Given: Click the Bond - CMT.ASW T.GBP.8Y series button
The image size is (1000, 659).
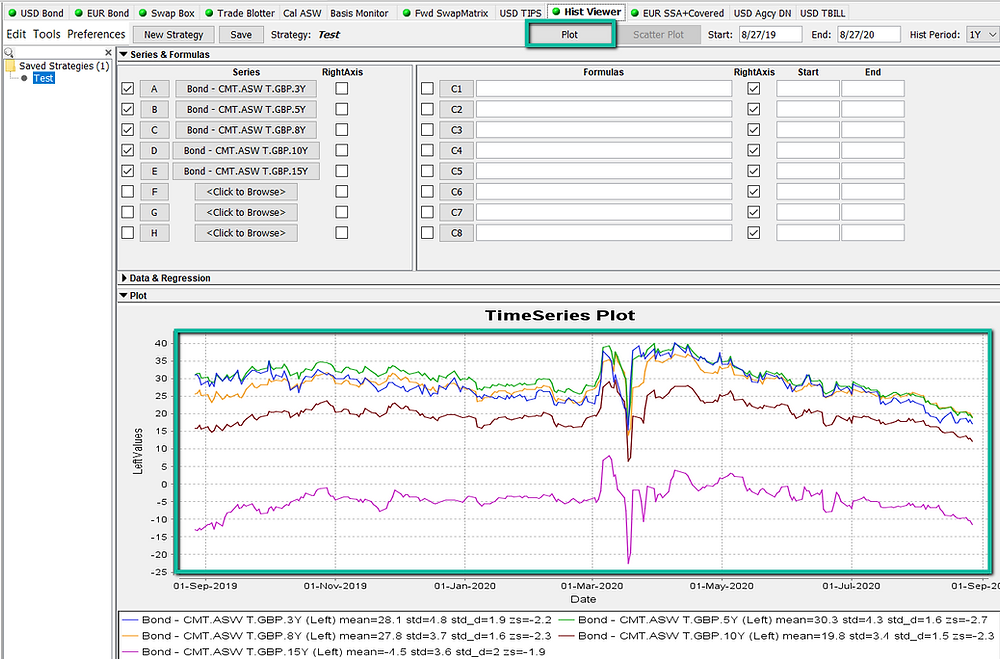Looking at the screenshot, I should pyautogui.click(x=246, y=130).
